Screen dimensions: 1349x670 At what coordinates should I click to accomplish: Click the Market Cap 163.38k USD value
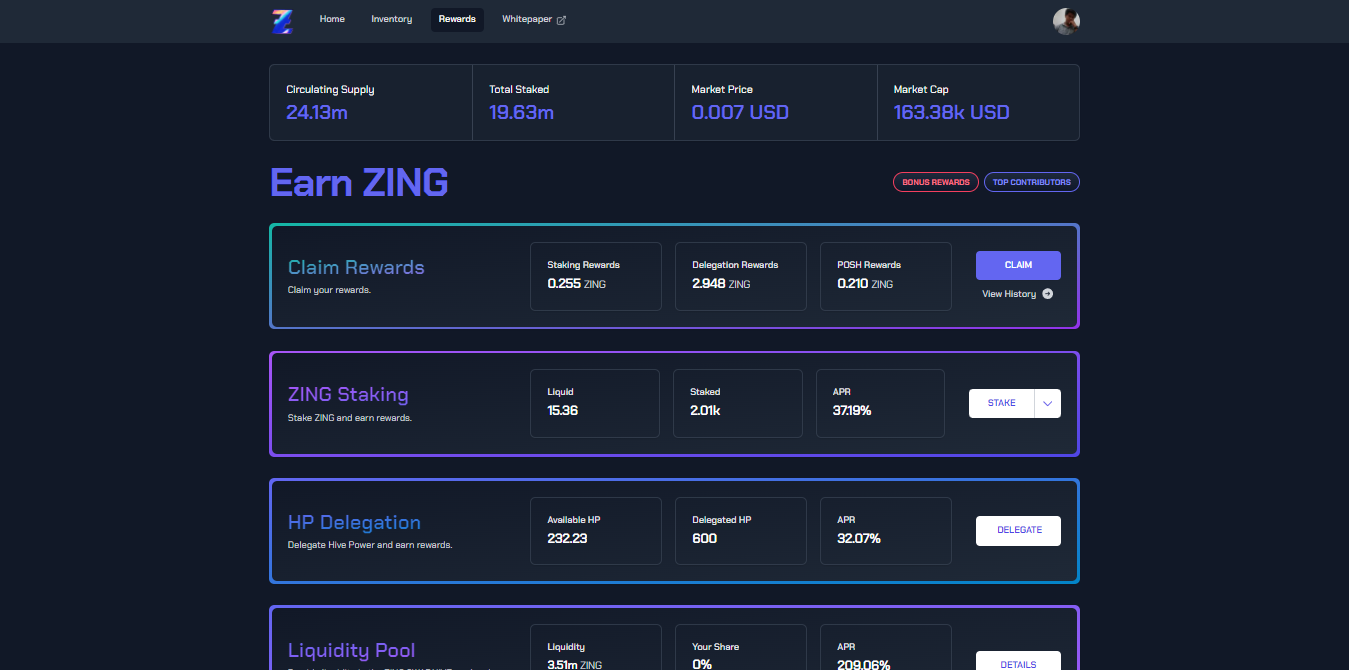[951, 112]
